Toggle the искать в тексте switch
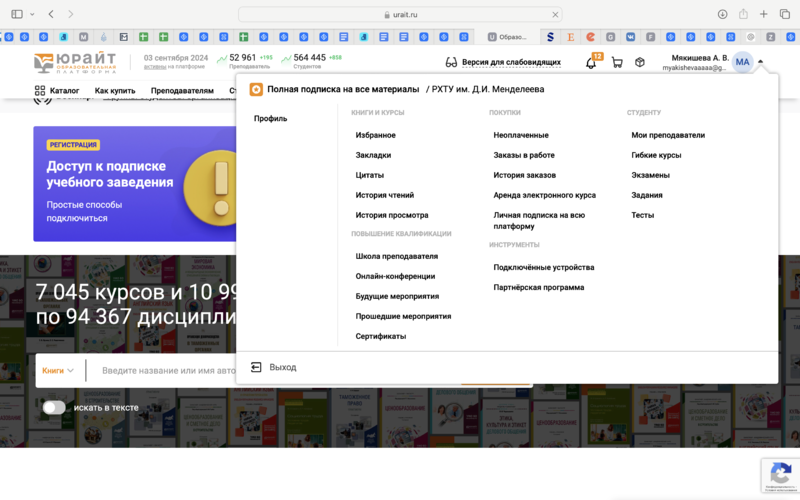Image resolution: width=800 pixels, height=500 pixels. [54, 407]
